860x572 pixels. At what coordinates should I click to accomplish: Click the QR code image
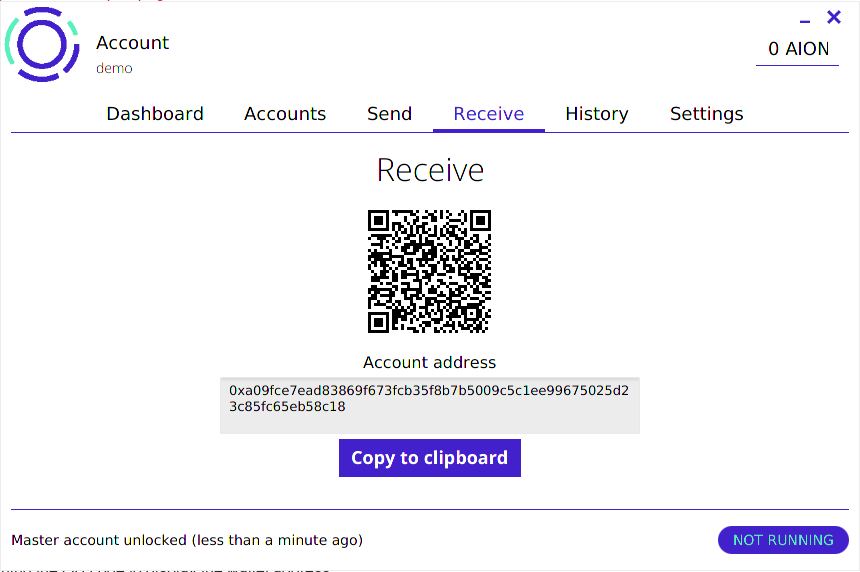pos(429,271)
